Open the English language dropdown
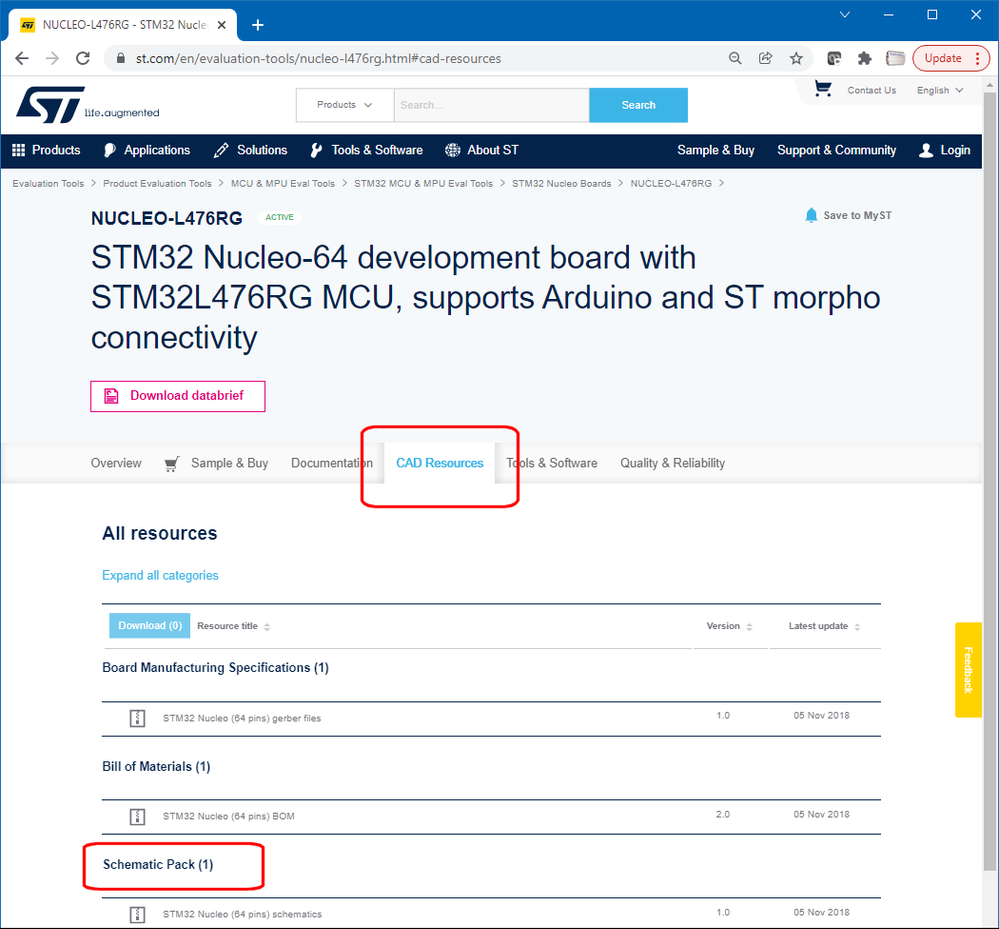The image size is (999, 929). pyautogui.click(x=940, y=90)
